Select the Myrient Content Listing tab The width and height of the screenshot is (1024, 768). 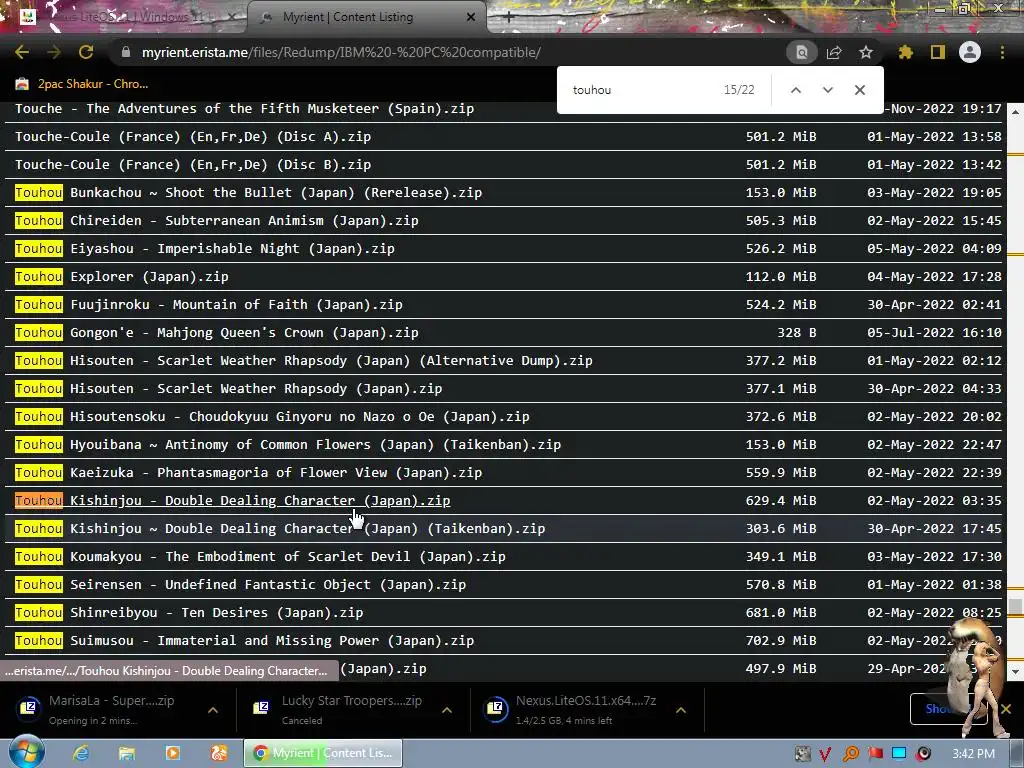click(x=366, y=17)
